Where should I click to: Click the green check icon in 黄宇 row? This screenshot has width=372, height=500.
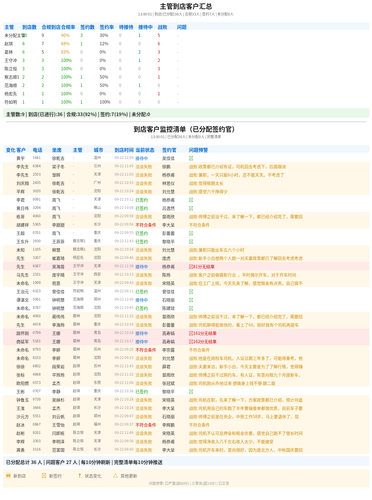coord(191,158)
